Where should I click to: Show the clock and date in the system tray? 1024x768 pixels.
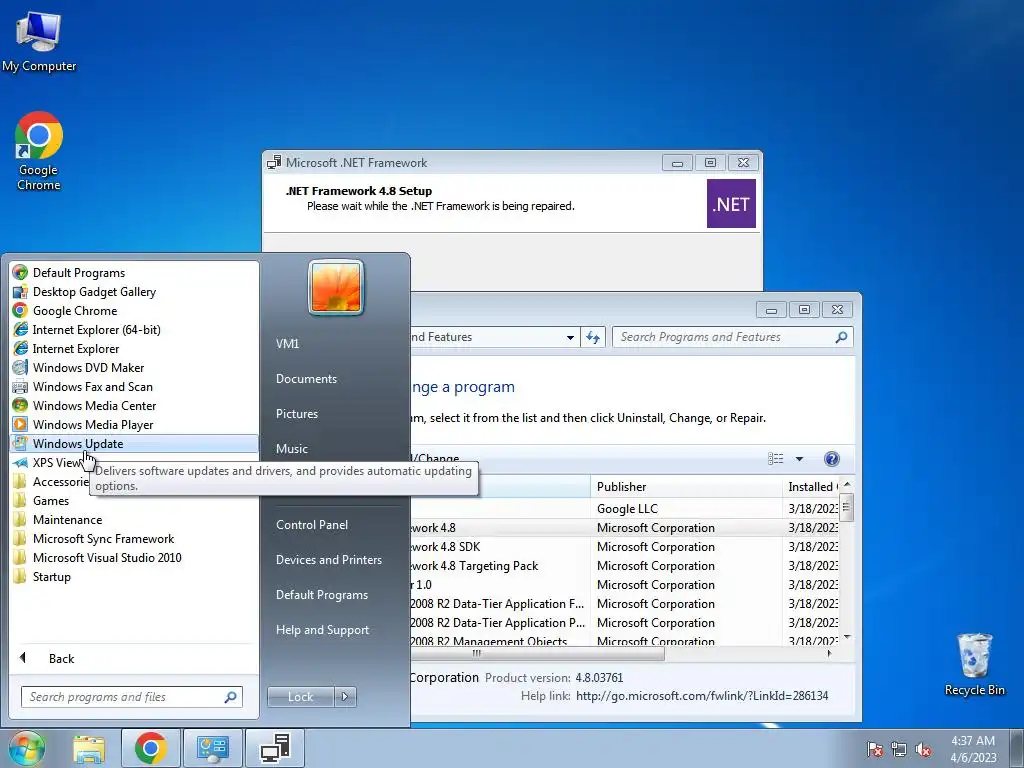tap(973, 749)
